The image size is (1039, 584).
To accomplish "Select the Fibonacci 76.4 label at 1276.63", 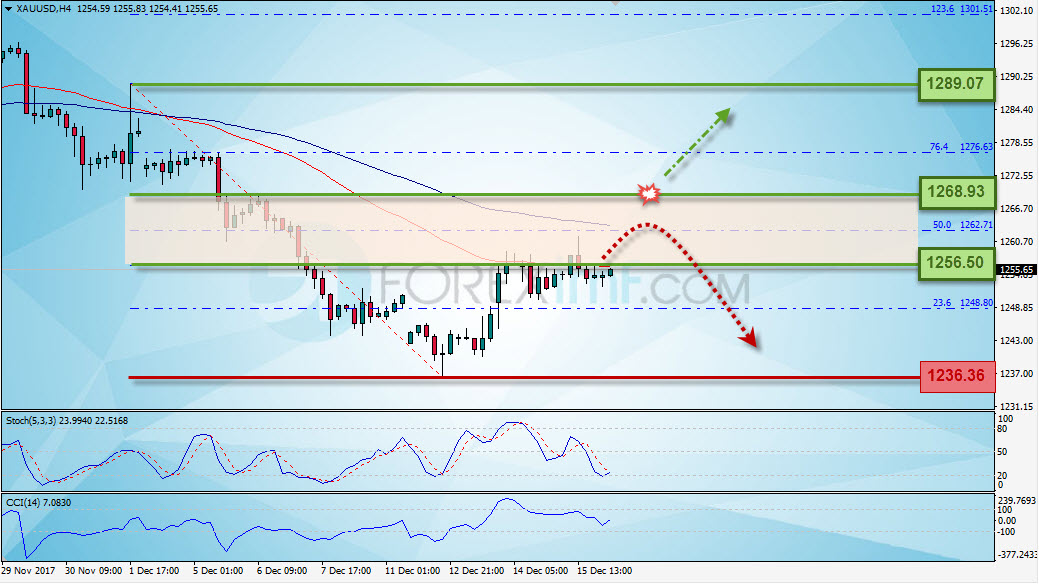I will tap(961, 146).
